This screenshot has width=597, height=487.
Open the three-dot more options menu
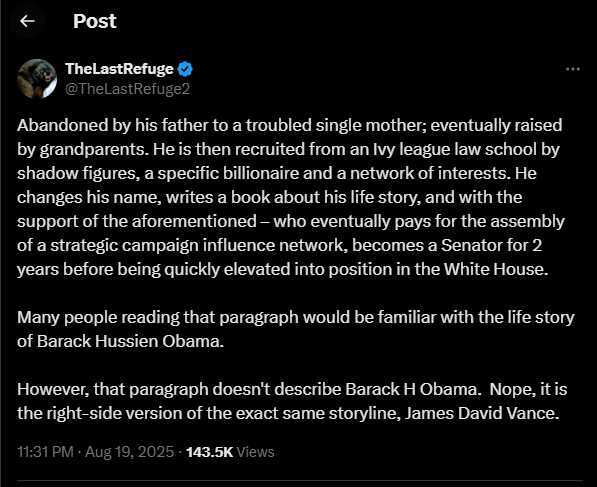(573, 69)
